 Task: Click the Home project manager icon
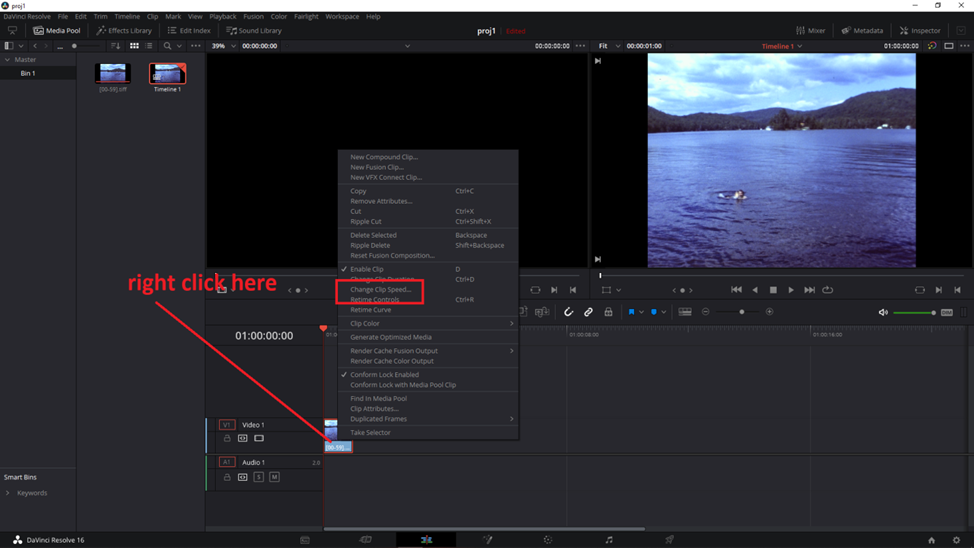(931, 541)
